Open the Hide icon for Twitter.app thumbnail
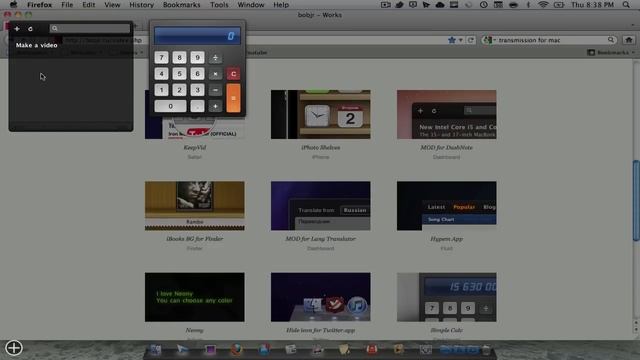This screenshot has width=640, height=360. pos(320,297)
